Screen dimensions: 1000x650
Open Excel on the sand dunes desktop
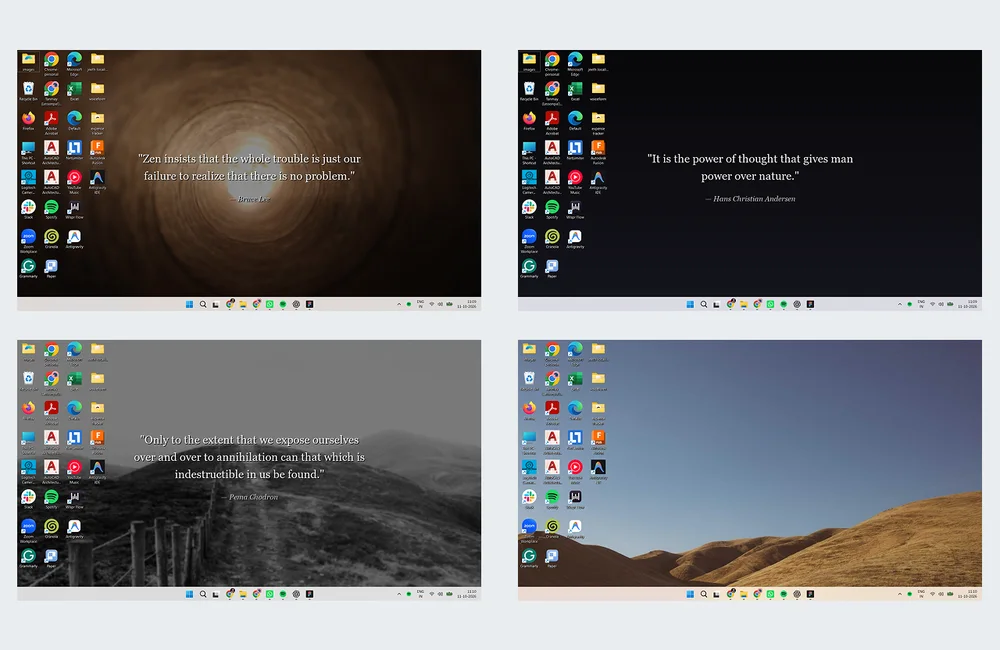[x=575, y=379]
